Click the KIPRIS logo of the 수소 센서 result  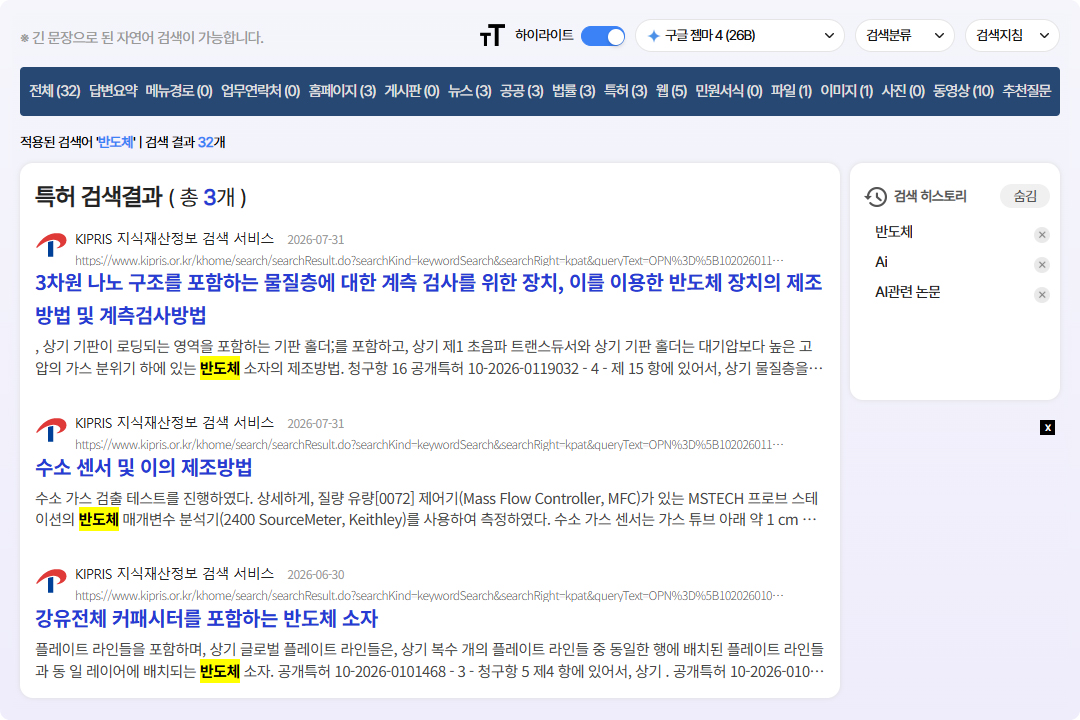51,429
